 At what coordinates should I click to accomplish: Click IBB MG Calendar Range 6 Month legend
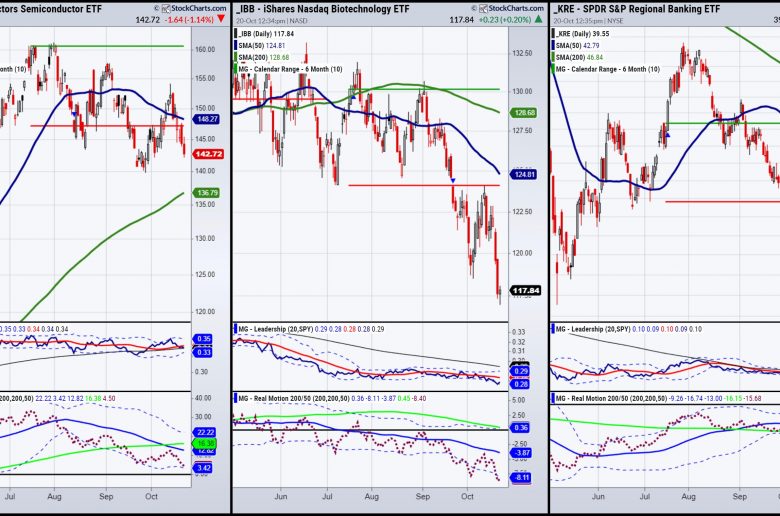coord(290,69)
